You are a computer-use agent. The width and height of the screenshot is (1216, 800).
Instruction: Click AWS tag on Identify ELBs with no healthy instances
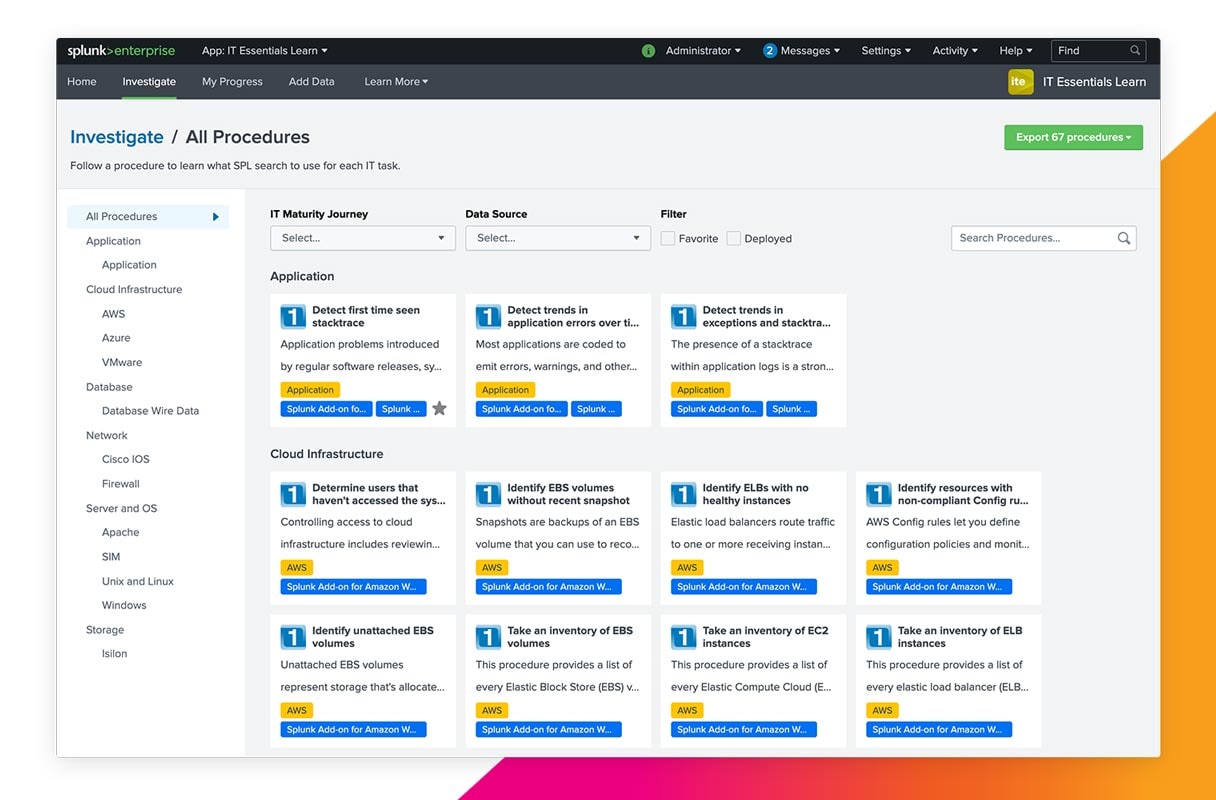[x=687, y=567]
